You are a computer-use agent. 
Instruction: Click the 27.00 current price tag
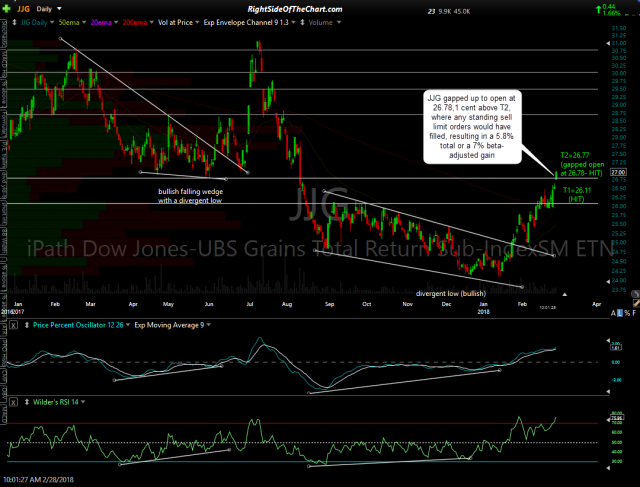coord(618,172)
